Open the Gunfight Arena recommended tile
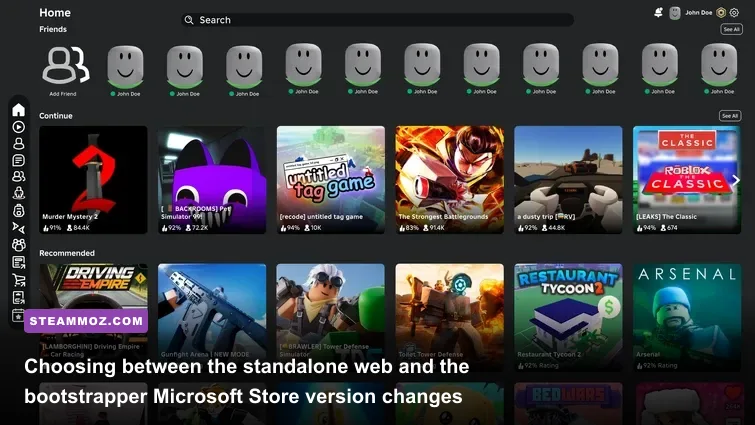The image size is (755, 425). 212,318
